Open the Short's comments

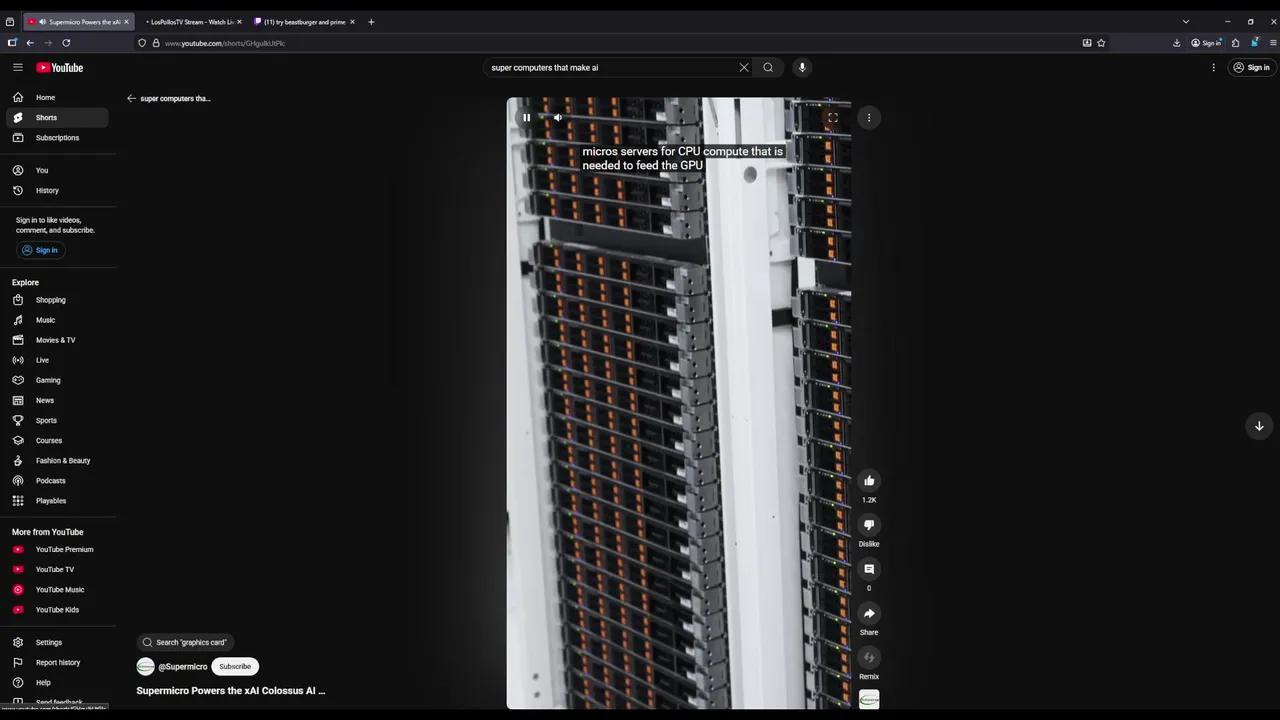pyautogui.click(x=869, y=568)
